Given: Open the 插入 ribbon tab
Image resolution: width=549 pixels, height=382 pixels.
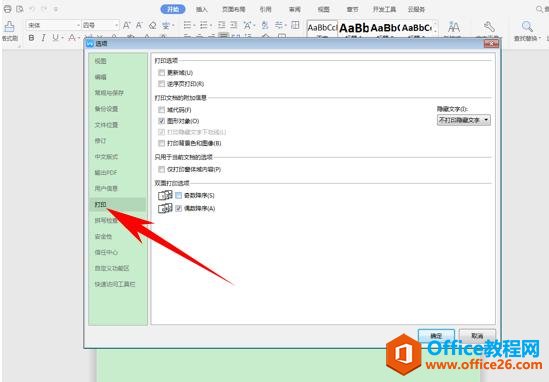Looking at the screenshot, I should click(x=202, y=9).
